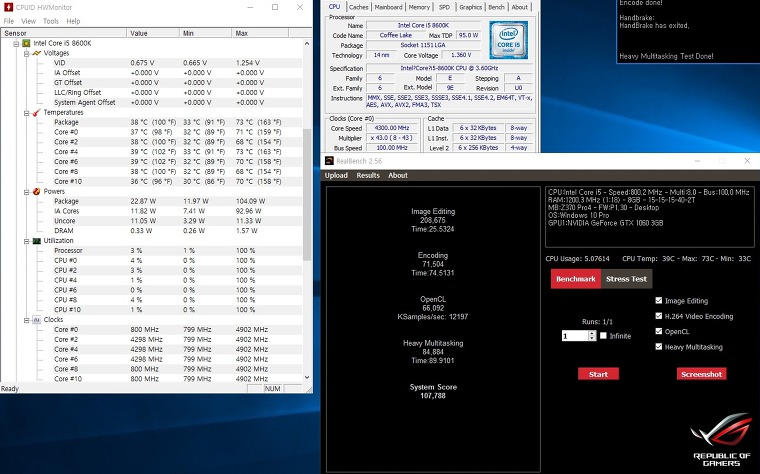Screen dimensions: 760x474
Task: Open the View menu in HWMonitor
Action: (28, 21)
